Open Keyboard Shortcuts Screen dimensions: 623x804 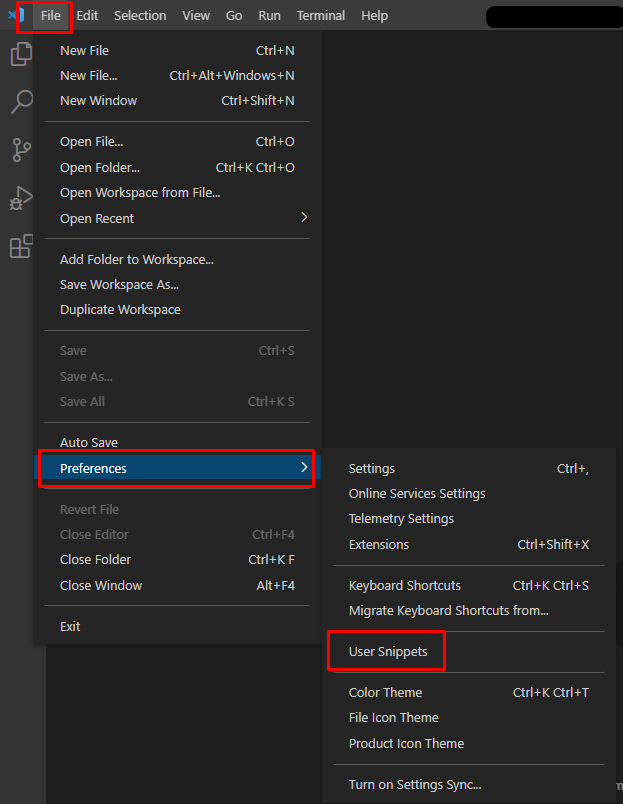tap(469, 586)
